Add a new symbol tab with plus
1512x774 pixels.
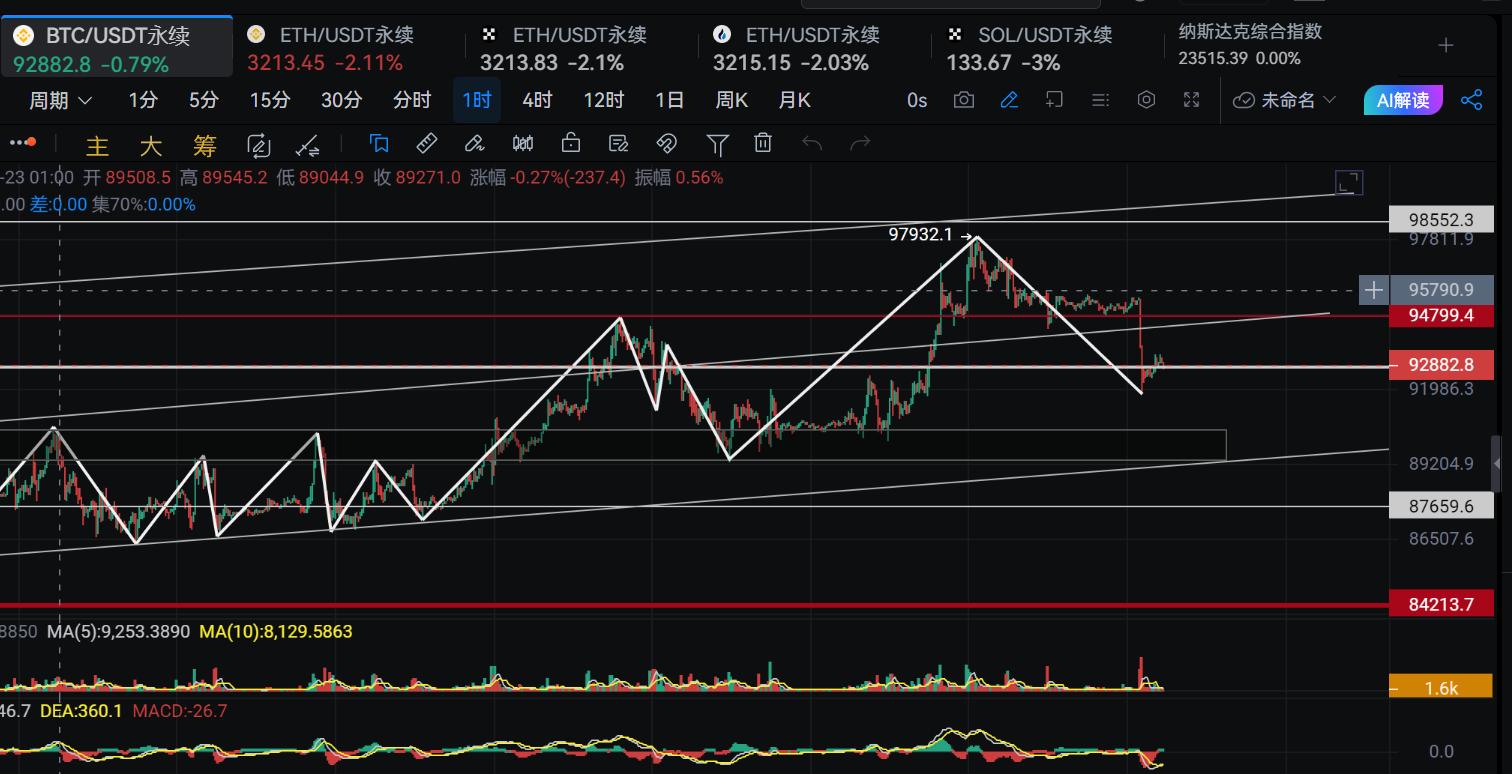[x=1445, y=45]
